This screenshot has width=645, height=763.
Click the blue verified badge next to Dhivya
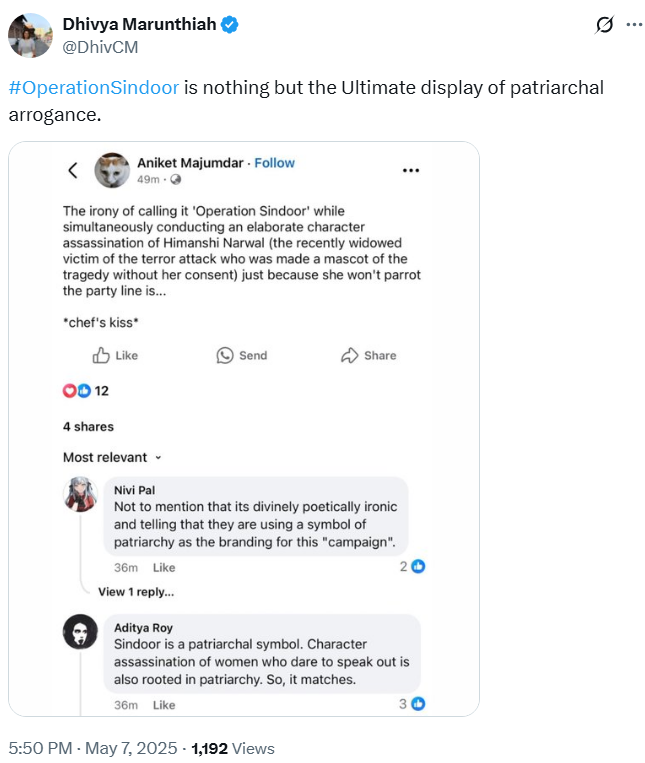(230, 24)
